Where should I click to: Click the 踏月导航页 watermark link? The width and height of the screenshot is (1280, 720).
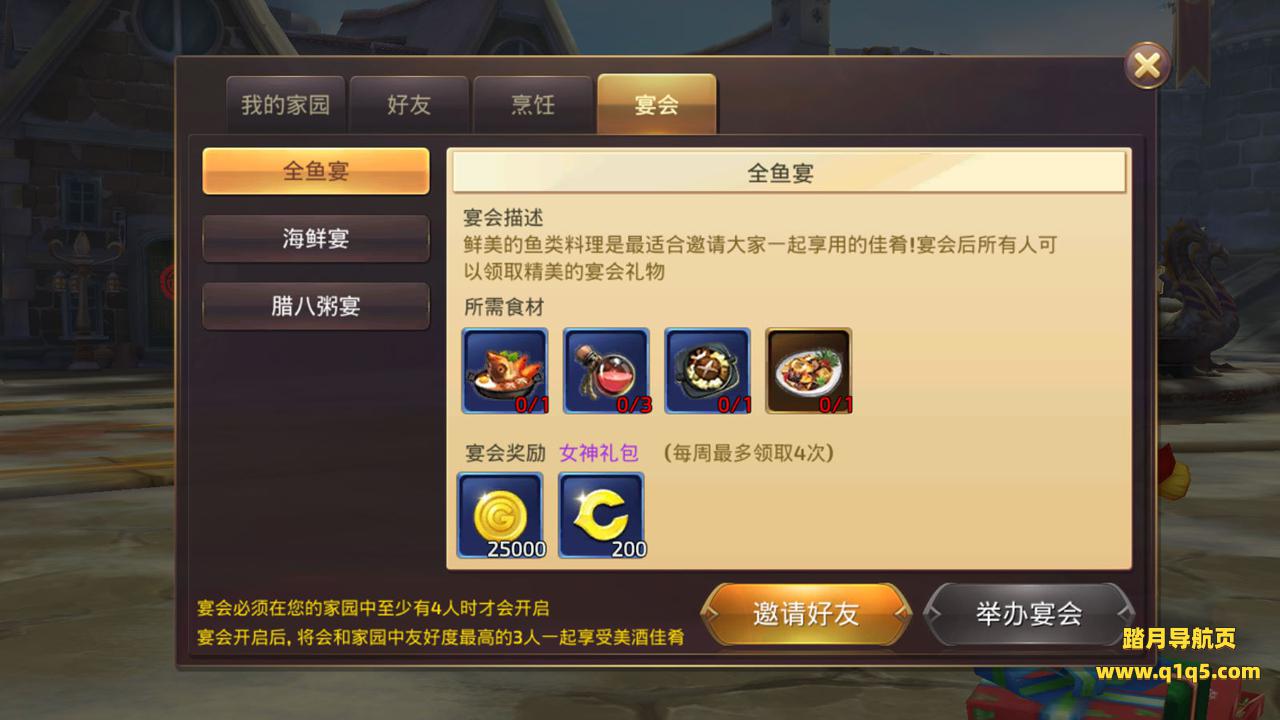pyautogui.click(x=1179, y=638)
